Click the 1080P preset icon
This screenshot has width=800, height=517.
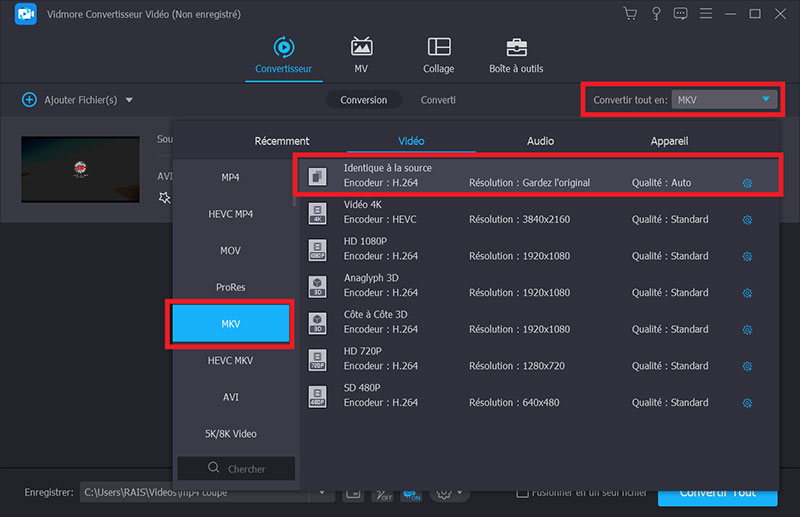tap(317, 250)
